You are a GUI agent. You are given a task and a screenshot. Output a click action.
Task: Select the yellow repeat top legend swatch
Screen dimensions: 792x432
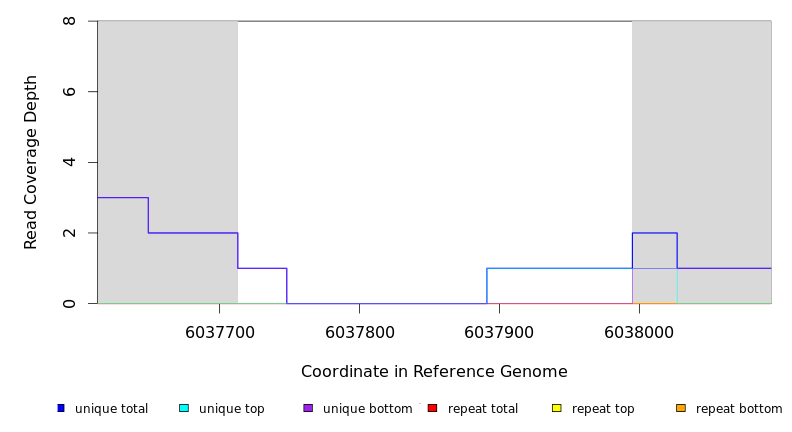coord(556,408)
